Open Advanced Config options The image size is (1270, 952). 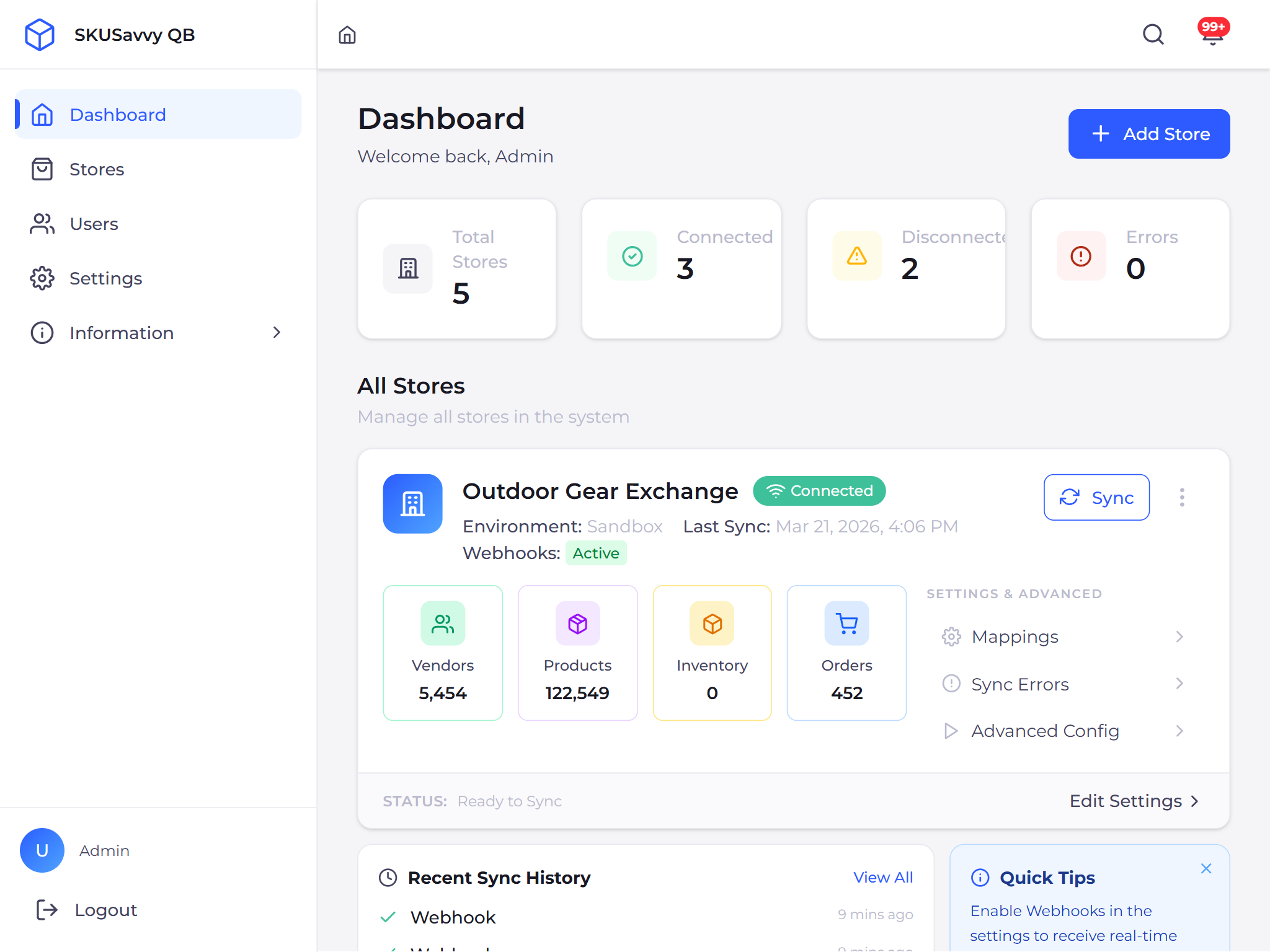(1179, 731)
